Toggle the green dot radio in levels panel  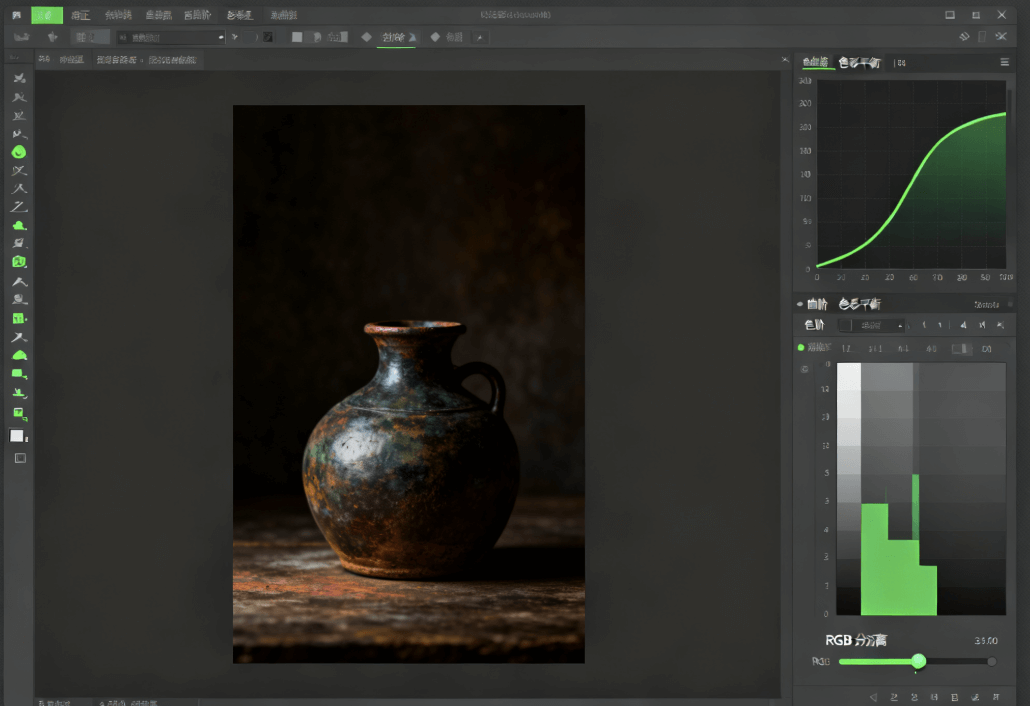[x=801, y=348]
